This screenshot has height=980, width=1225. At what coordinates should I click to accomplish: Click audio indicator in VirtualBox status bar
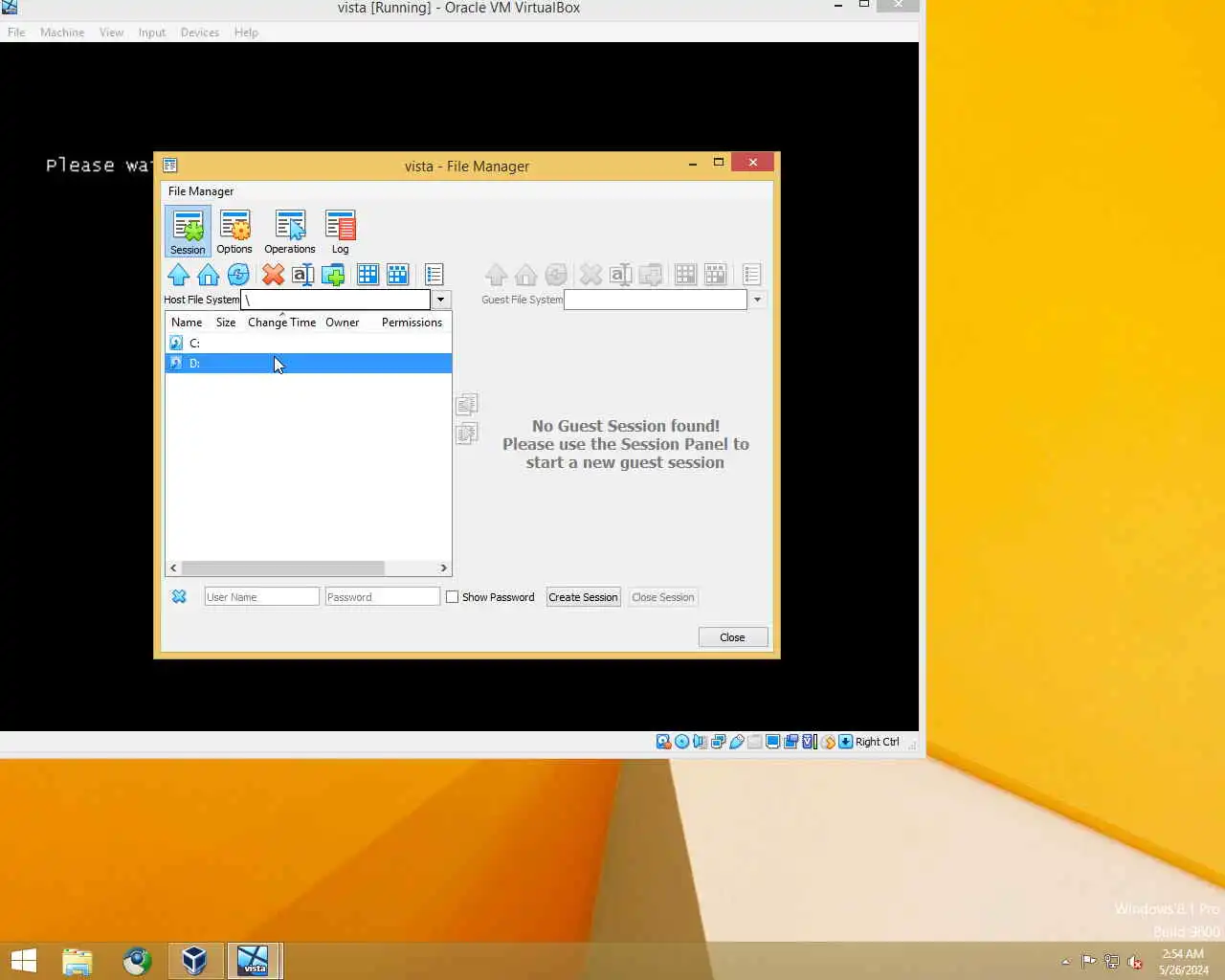point(700,742)
